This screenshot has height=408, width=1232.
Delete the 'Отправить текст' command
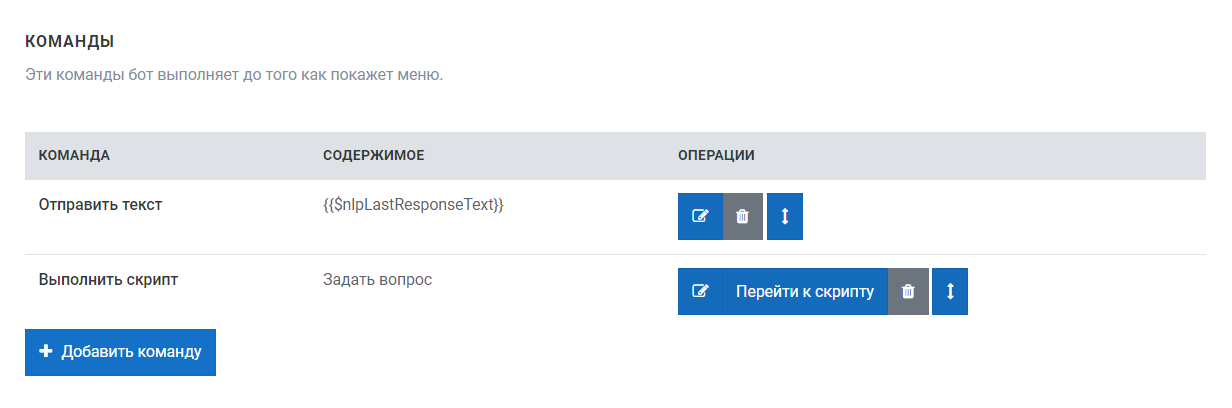[x=742, y=217]
